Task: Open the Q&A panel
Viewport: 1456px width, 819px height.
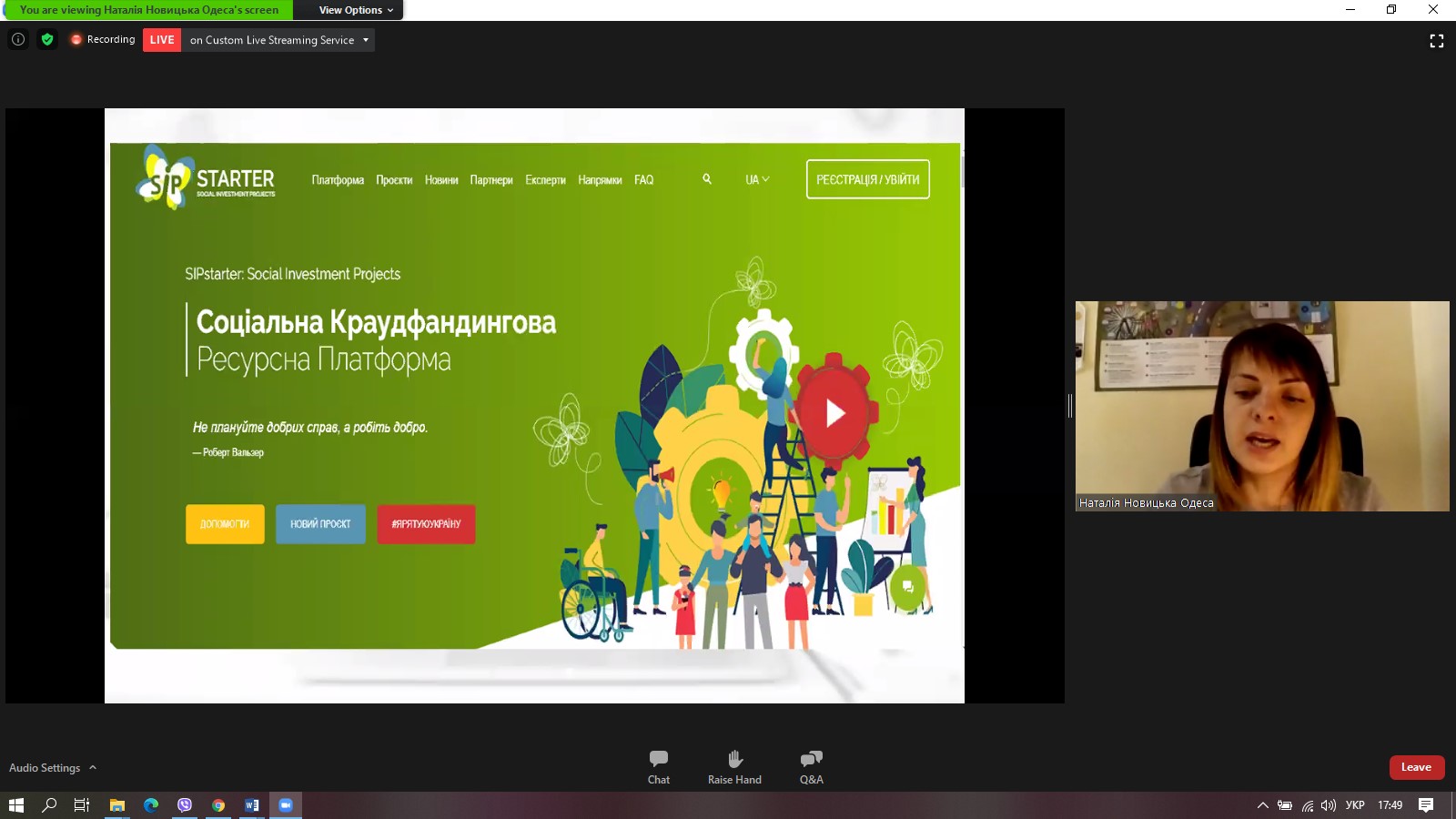Action: (811, 766)
